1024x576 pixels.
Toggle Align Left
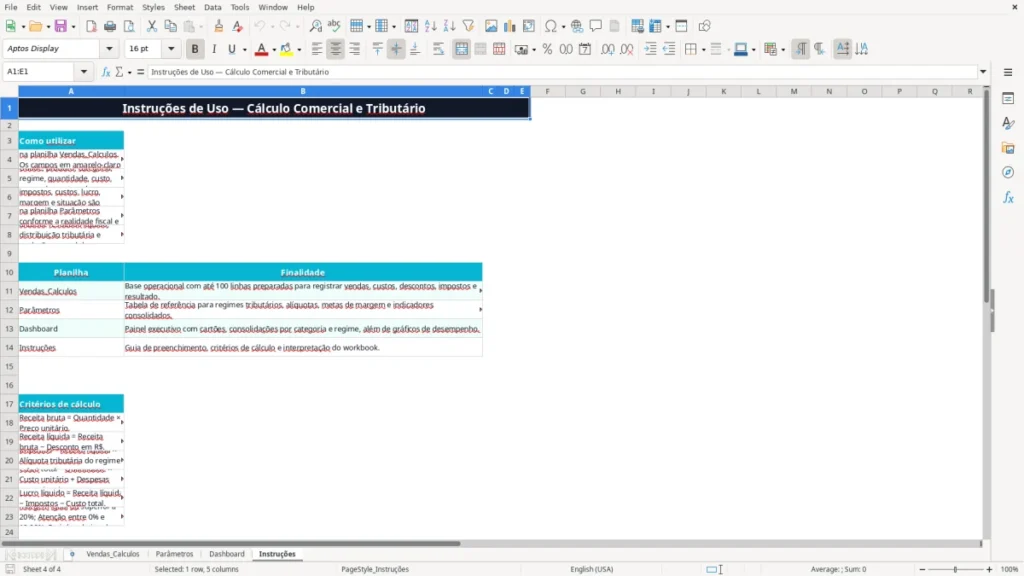[317, 49]
